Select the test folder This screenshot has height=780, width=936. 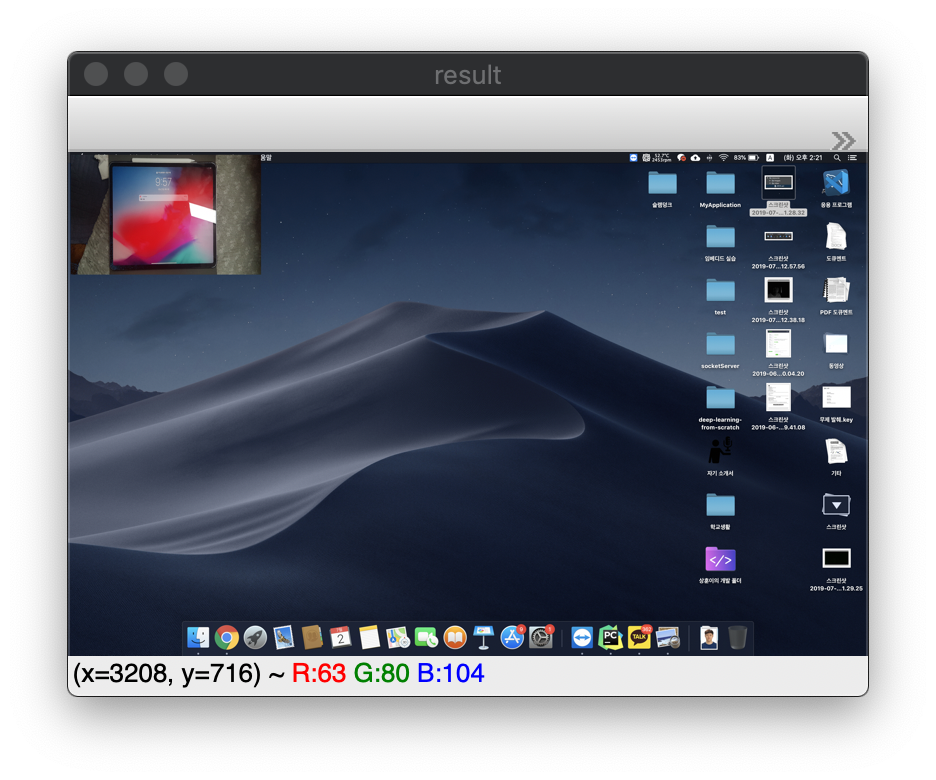[720, 297]
